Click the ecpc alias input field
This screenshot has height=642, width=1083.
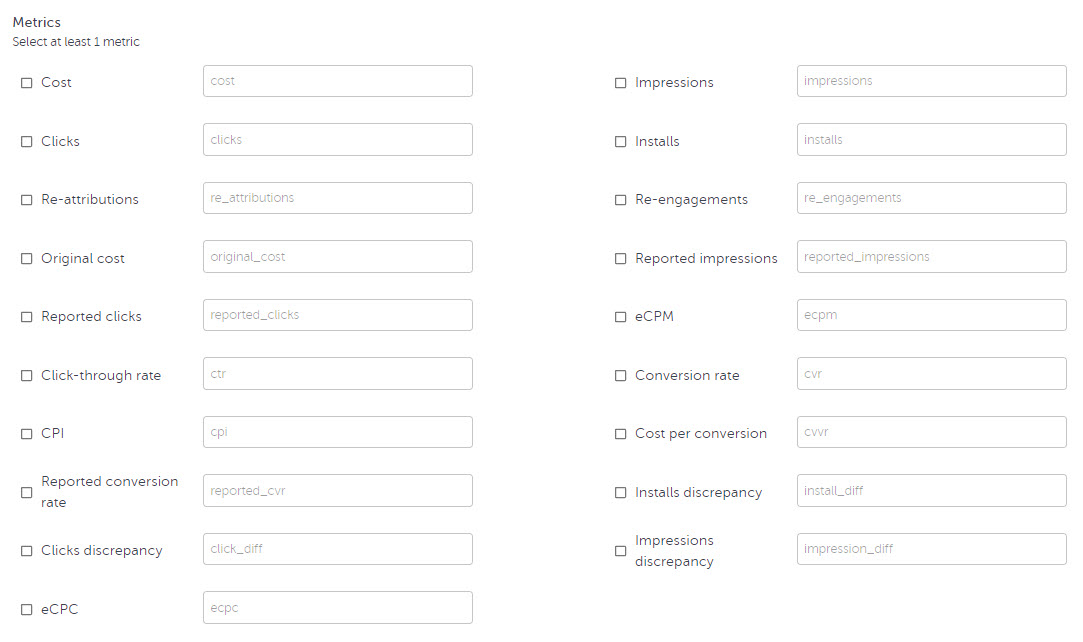coord(337,607)
